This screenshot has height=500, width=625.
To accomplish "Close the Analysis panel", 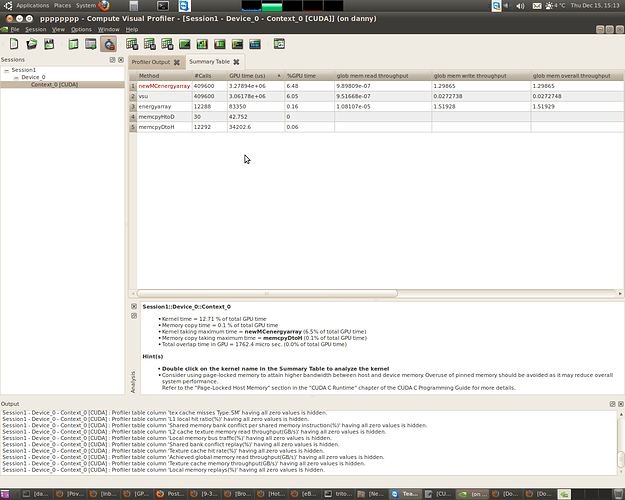I will pyautogui.click(x=134, y=306).
